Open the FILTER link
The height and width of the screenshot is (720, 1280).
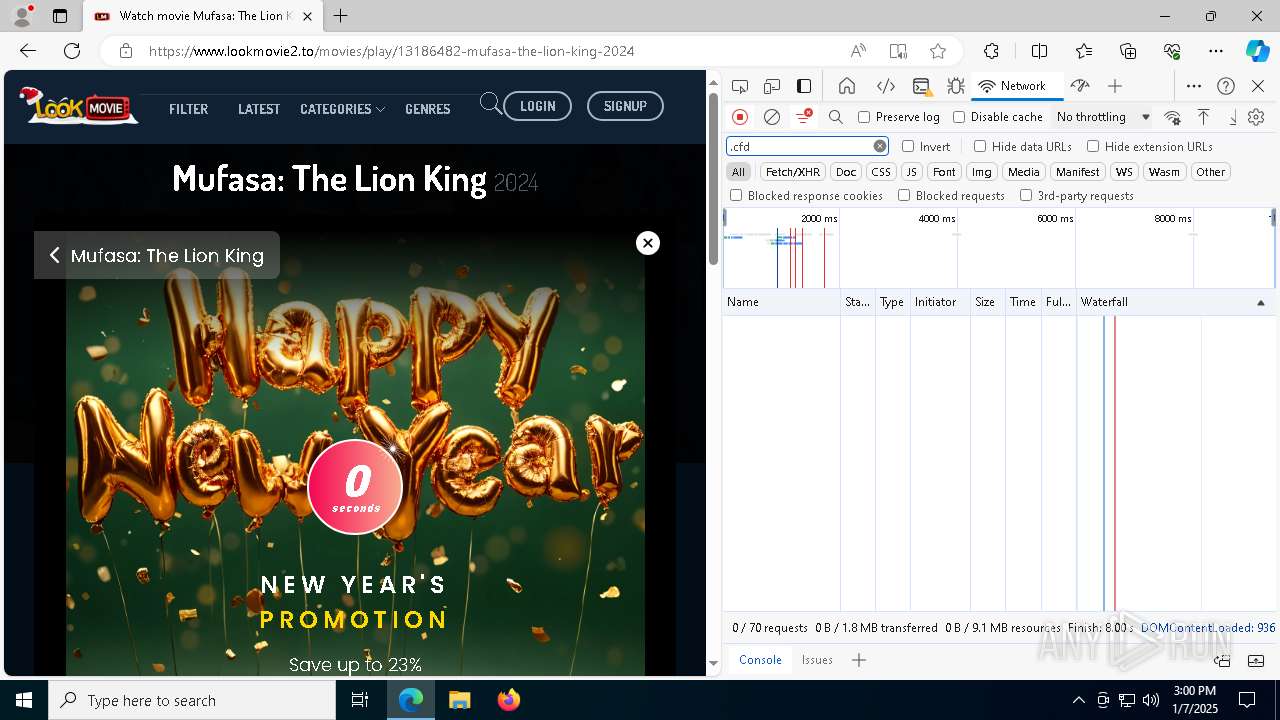[188, 109]
